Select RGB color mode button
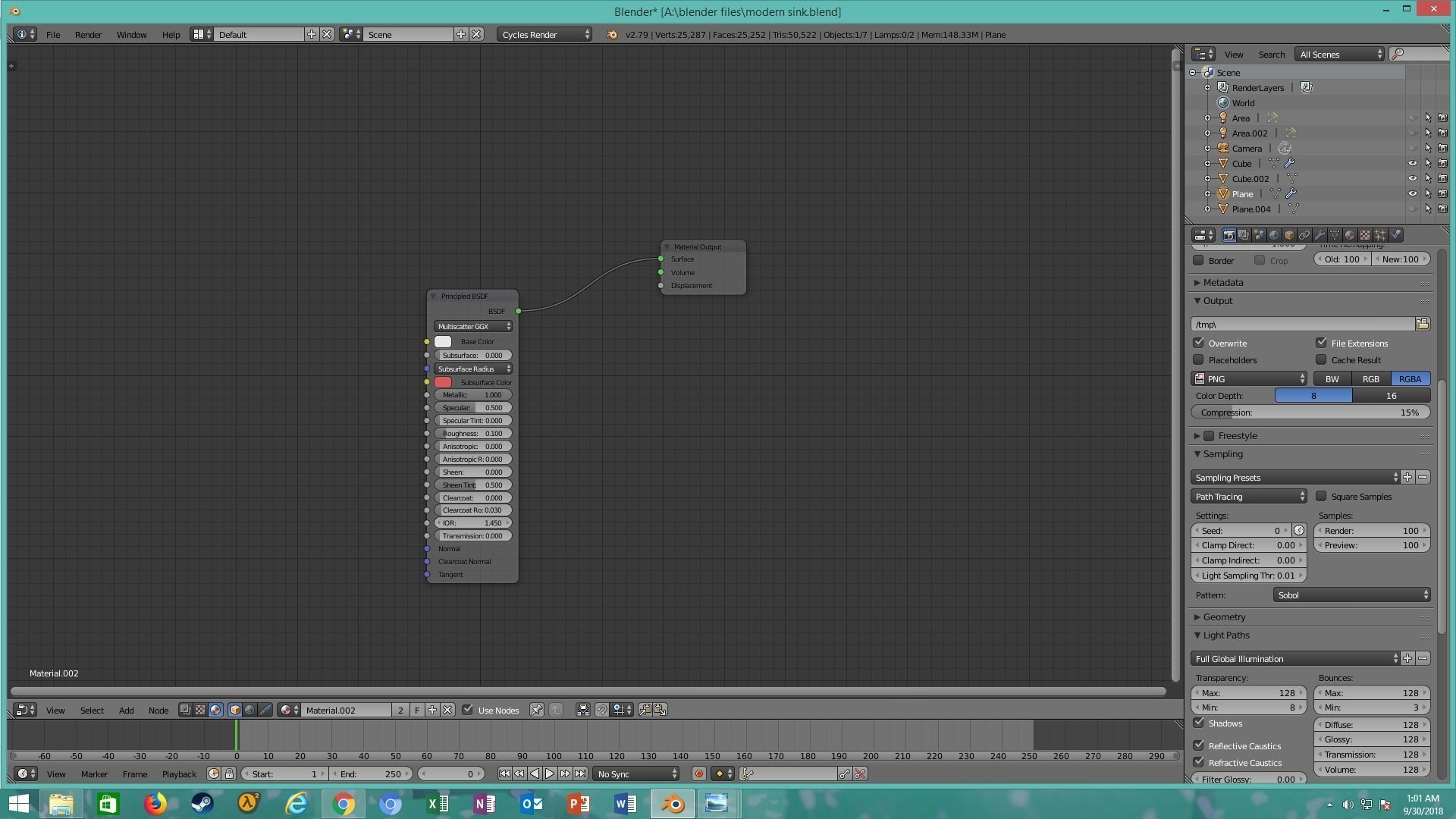The image size is (1456, 819). click(1370, 378)
